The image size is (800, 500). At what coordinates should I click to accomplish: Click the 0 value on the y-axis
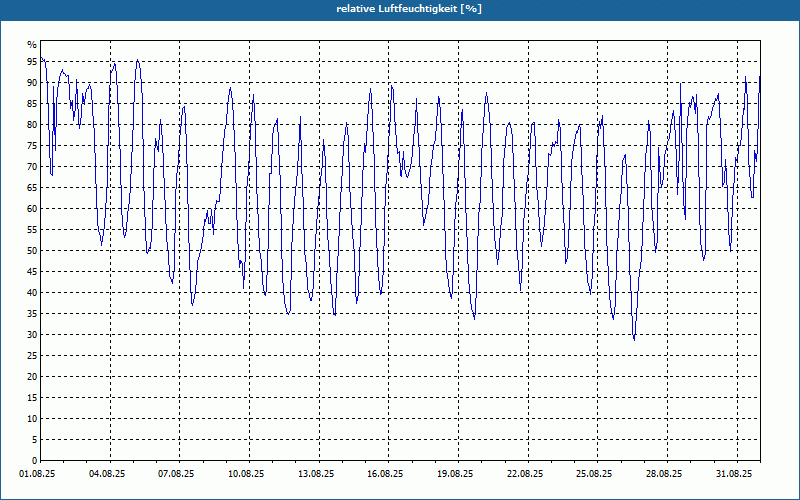point(34,461)
